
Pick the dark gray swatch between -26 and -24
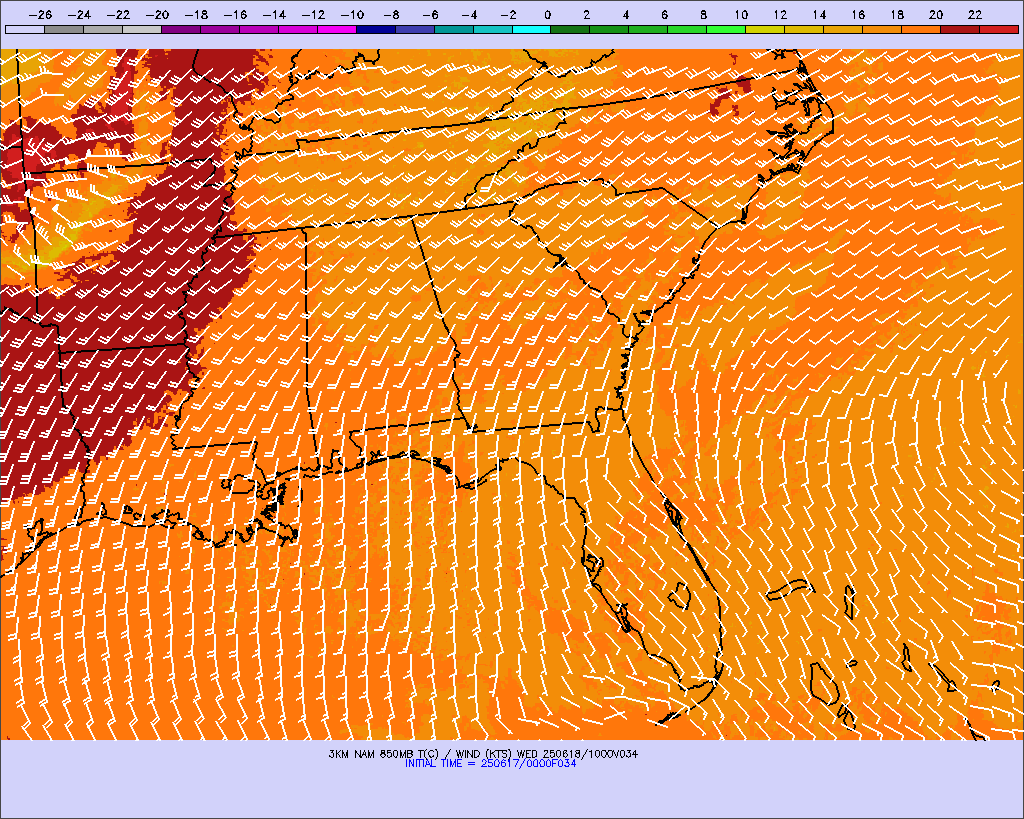tap(64, 29)
